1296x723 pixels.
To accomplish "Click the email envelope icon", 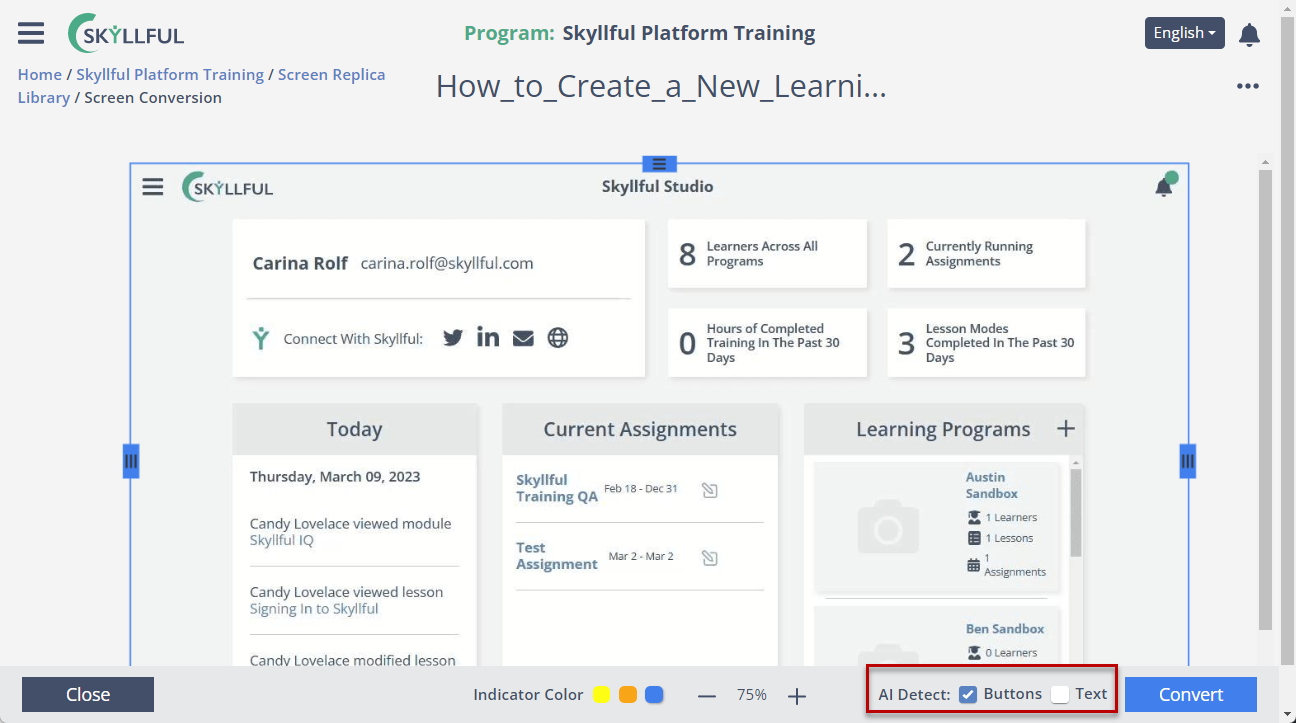I will point(523,338).
